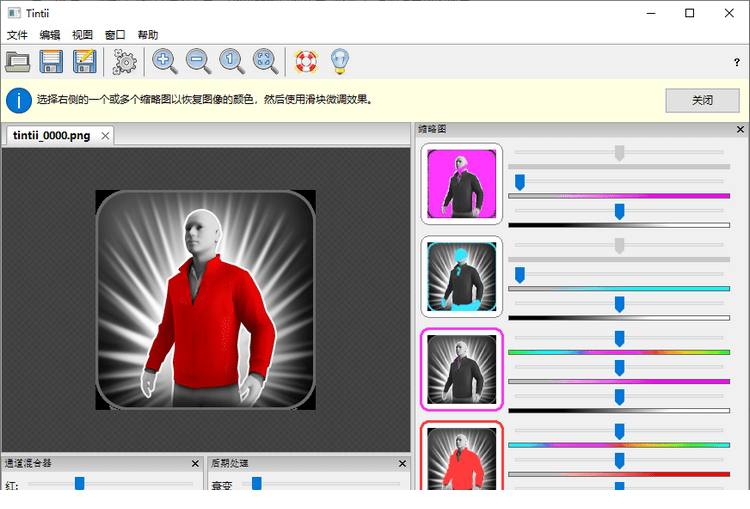750x509 pixels.
Task: Open the 编辑 menu
Action: coord(50,34)
